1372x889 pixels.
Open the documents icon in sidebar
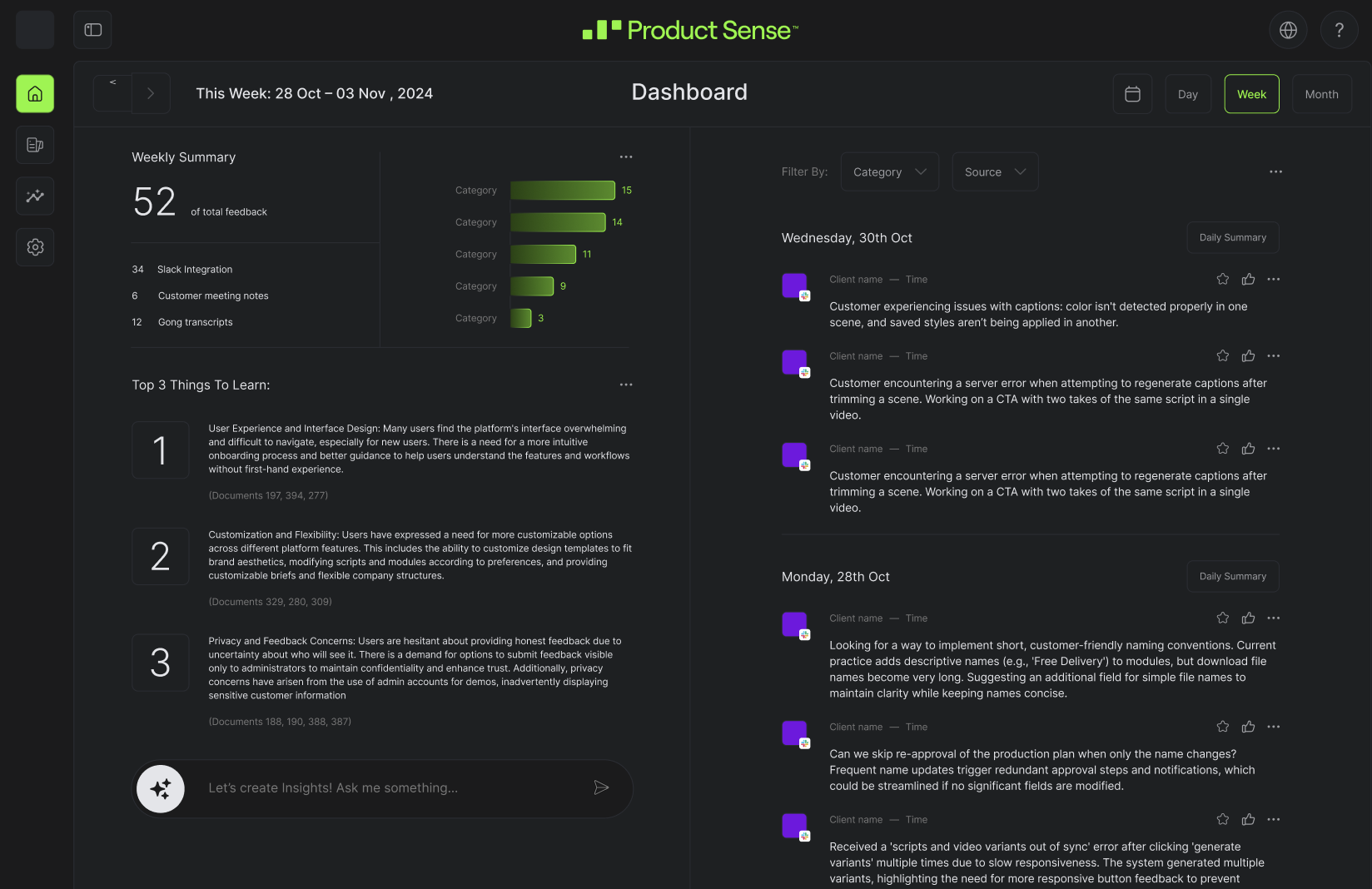coord(35,145)
